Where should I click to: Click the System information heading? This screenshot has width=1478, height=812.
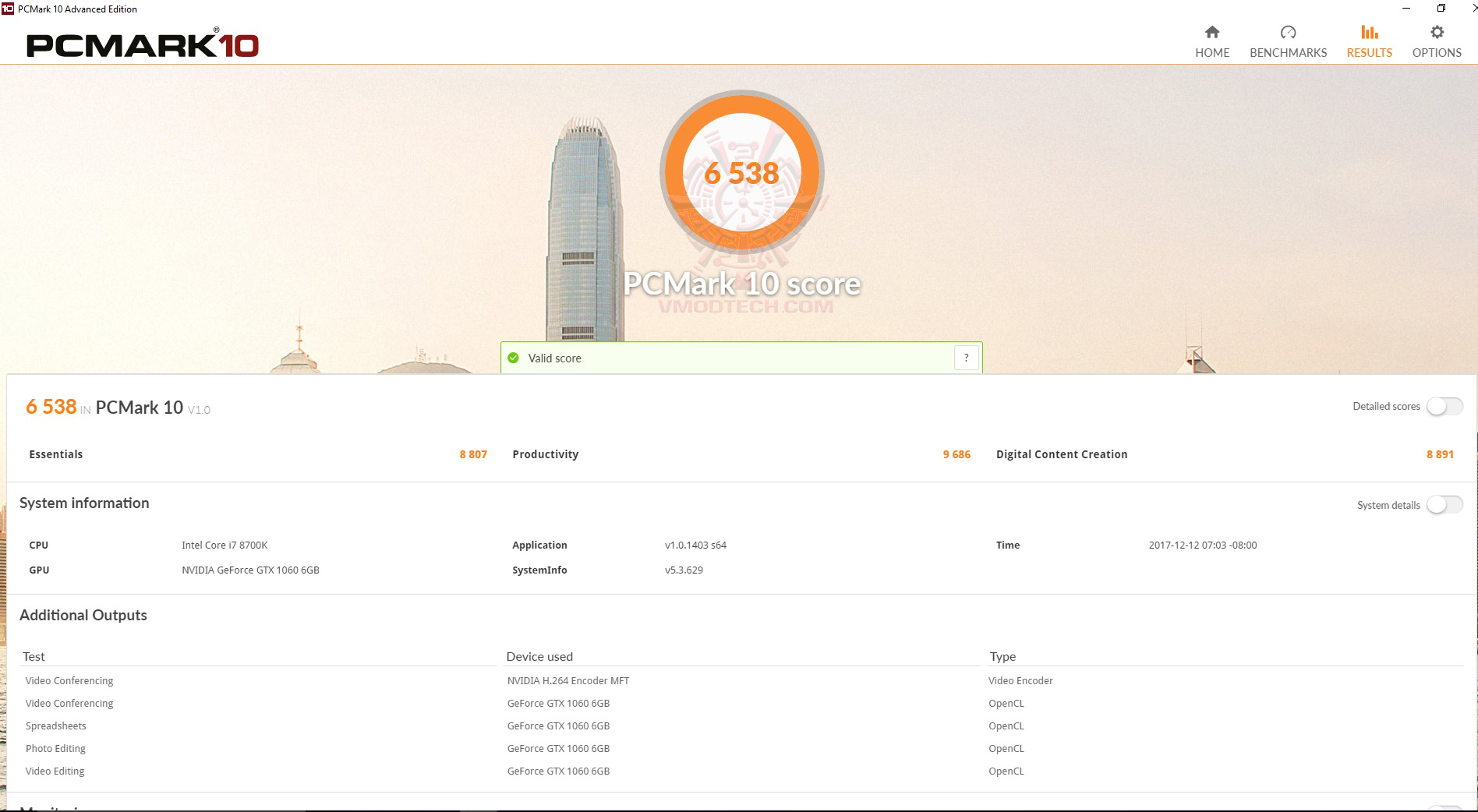tap(84, 503)
